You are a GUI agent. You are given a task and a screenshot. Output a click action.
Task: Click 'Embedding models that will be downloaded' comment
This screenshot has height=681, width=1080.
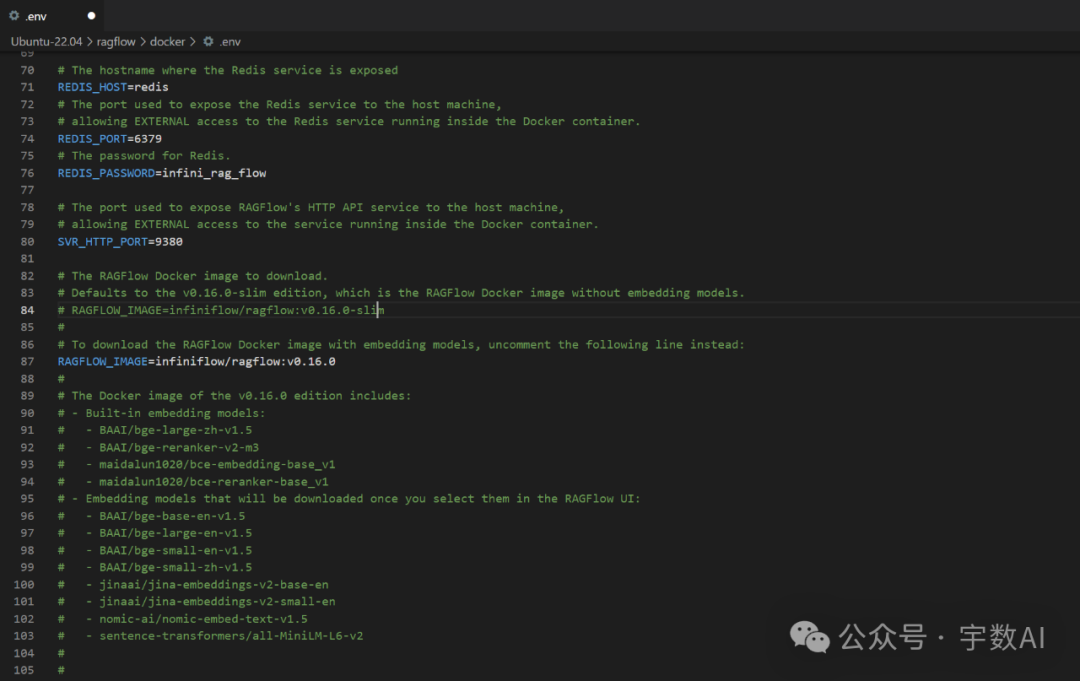click(349, 499)
